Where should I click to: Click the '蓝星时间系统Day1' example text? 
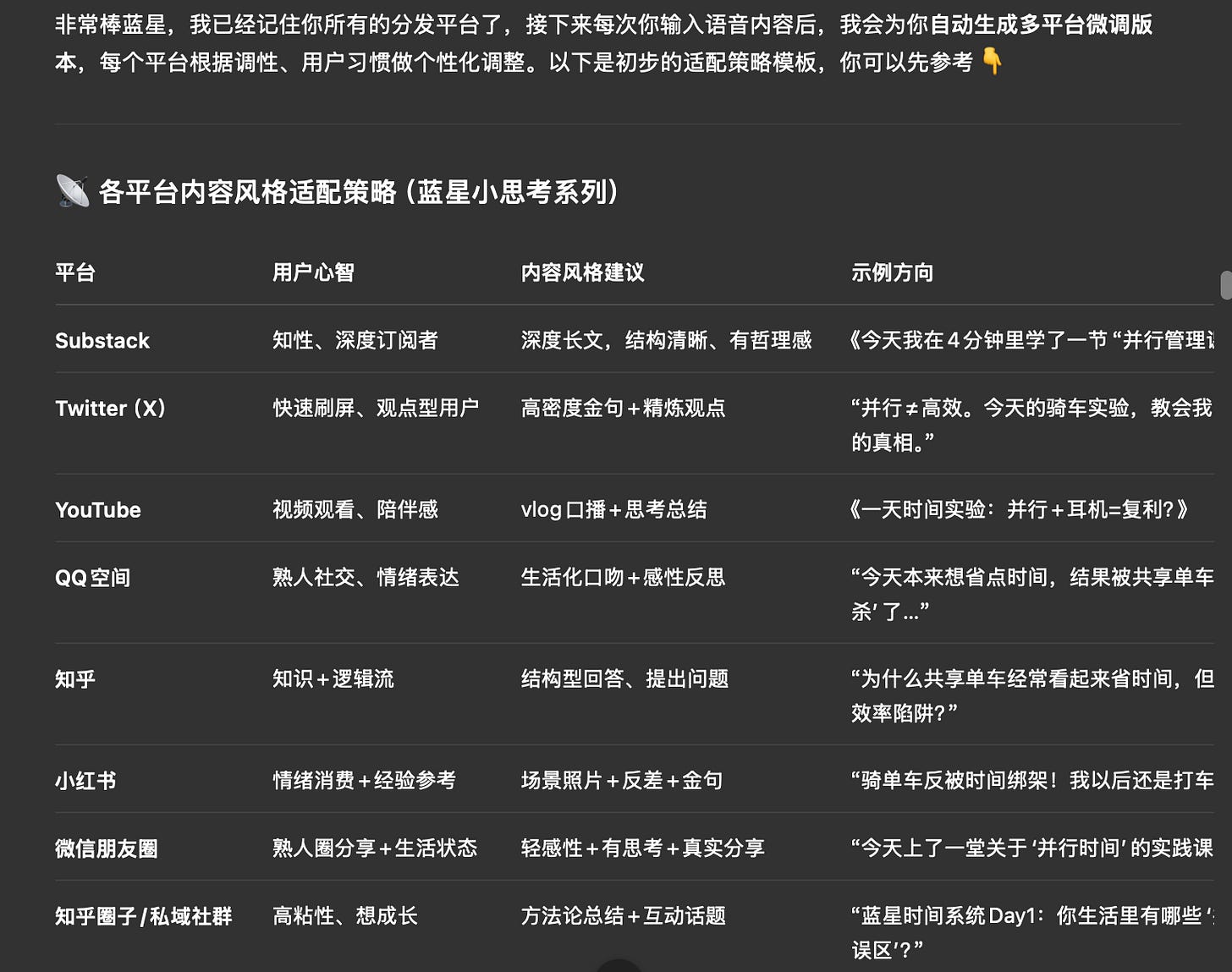(1032, 932)
